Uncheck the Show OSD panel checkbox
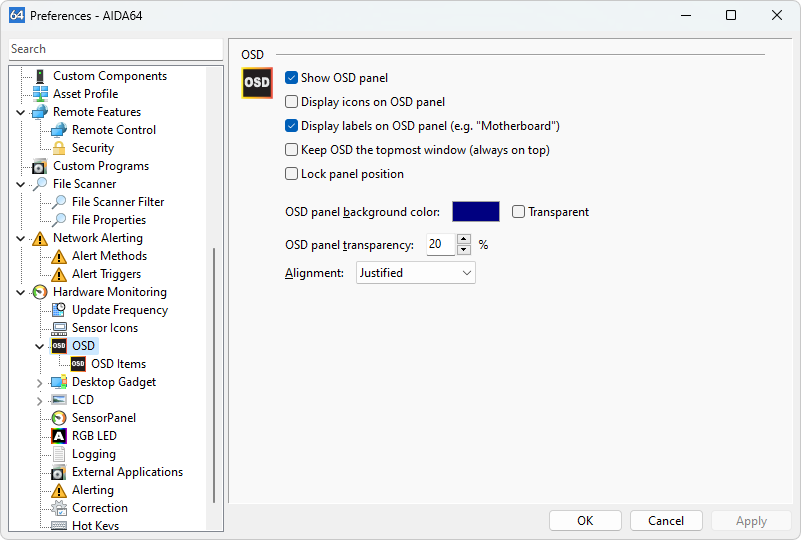This screenshot has width=801, height=540. [292, 78]
